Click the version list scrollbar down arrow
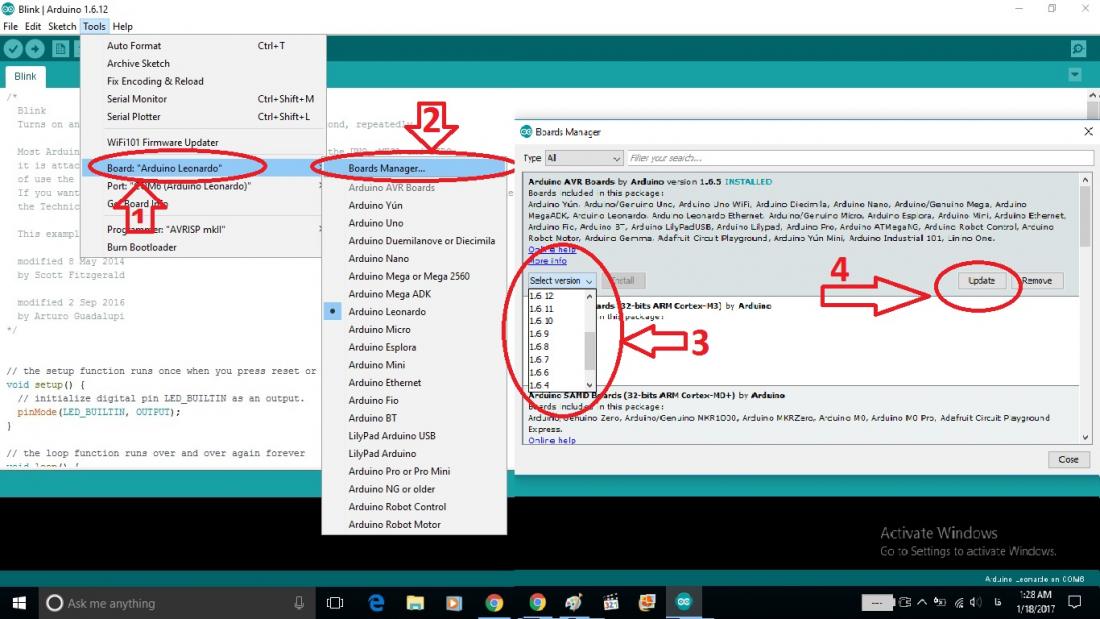 tap(589, 385)
